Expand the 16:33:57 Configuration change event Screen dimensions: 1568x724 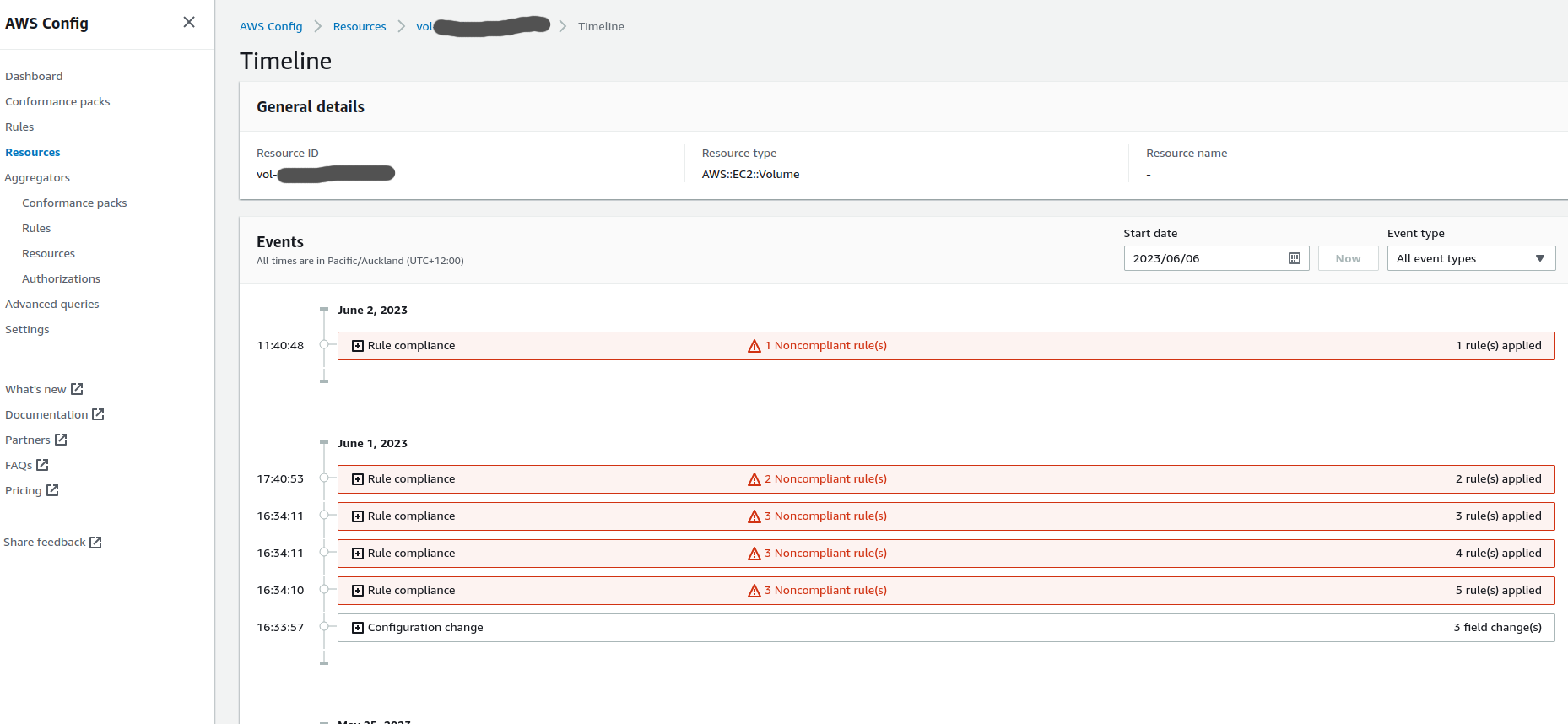click(358, 628)
